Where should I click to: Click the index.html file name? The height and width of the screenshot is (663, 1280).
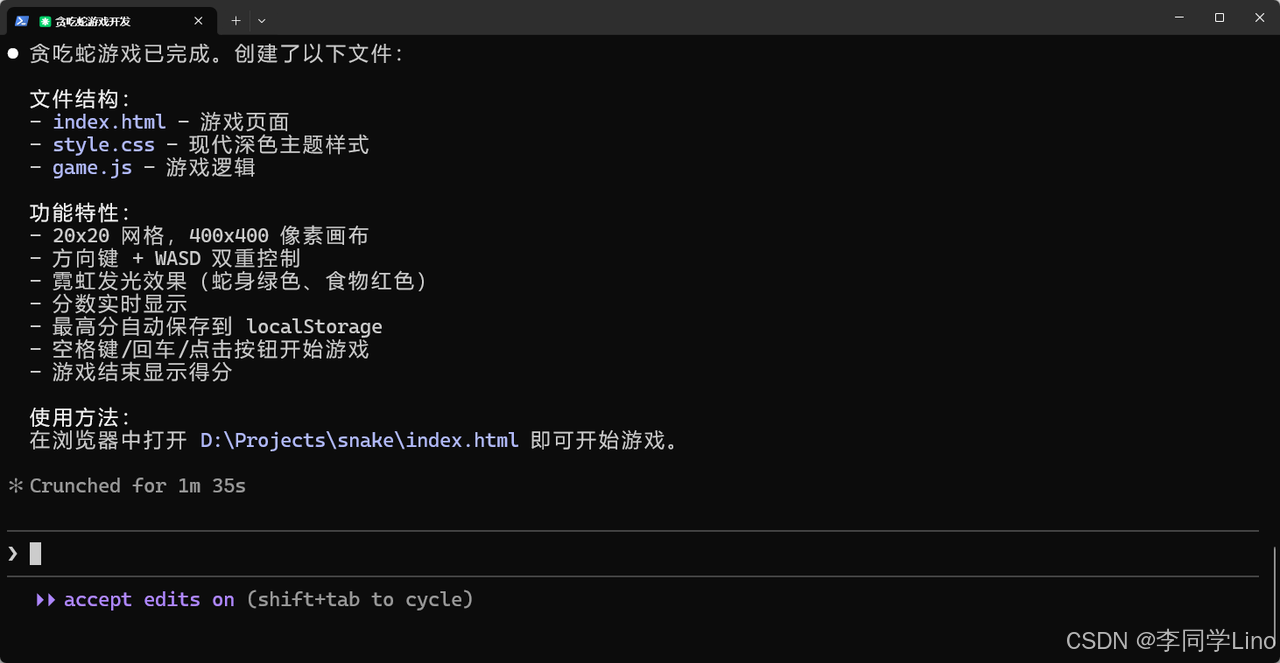click(x=109, y=121)
